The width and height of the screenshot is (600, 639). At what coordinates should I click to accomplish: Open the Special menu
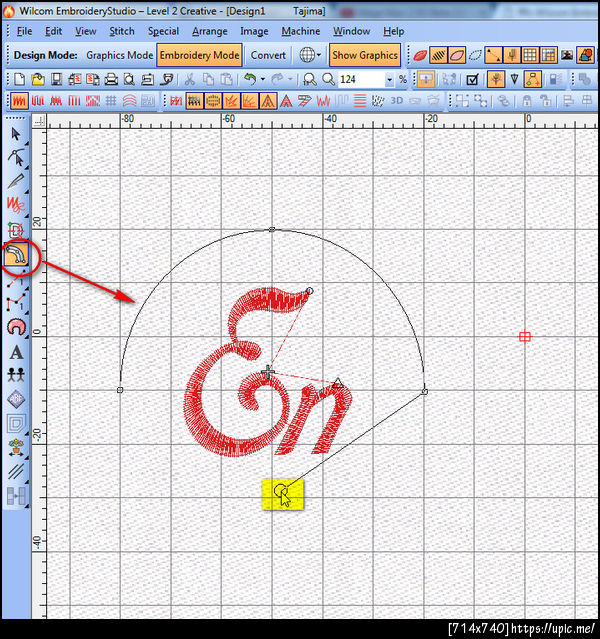click(163, 31)
